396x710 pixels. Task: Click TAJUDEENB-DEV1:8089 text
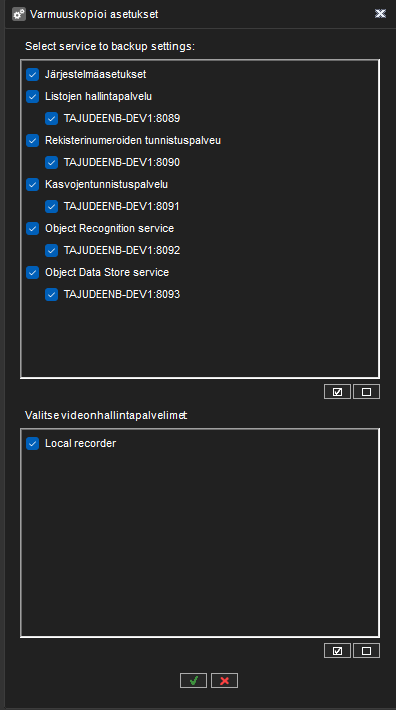122,119
